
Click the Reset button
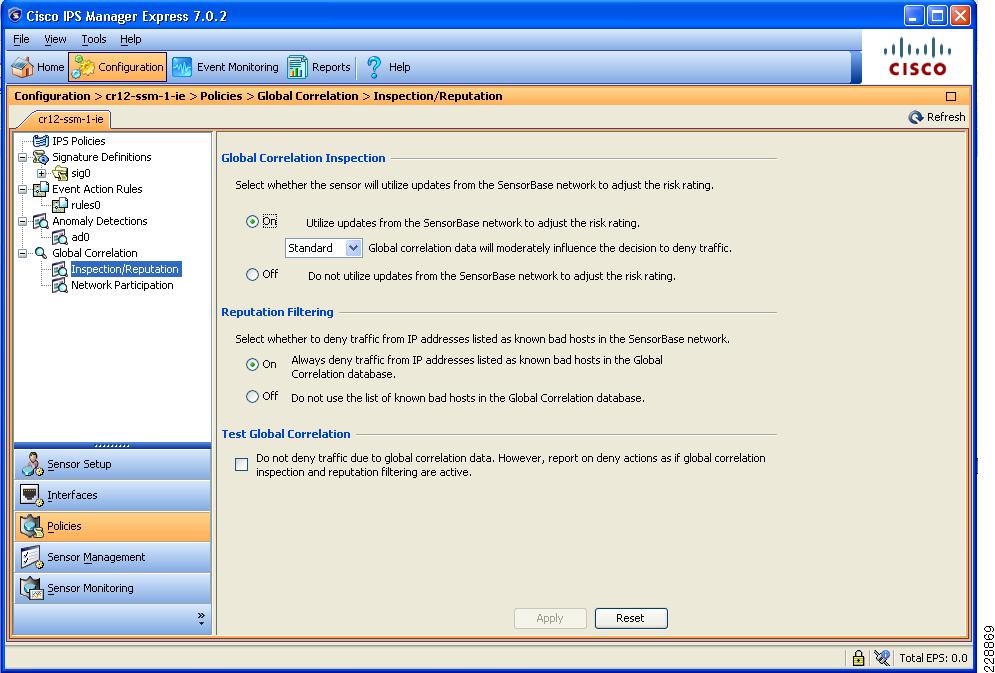point(631,618)
